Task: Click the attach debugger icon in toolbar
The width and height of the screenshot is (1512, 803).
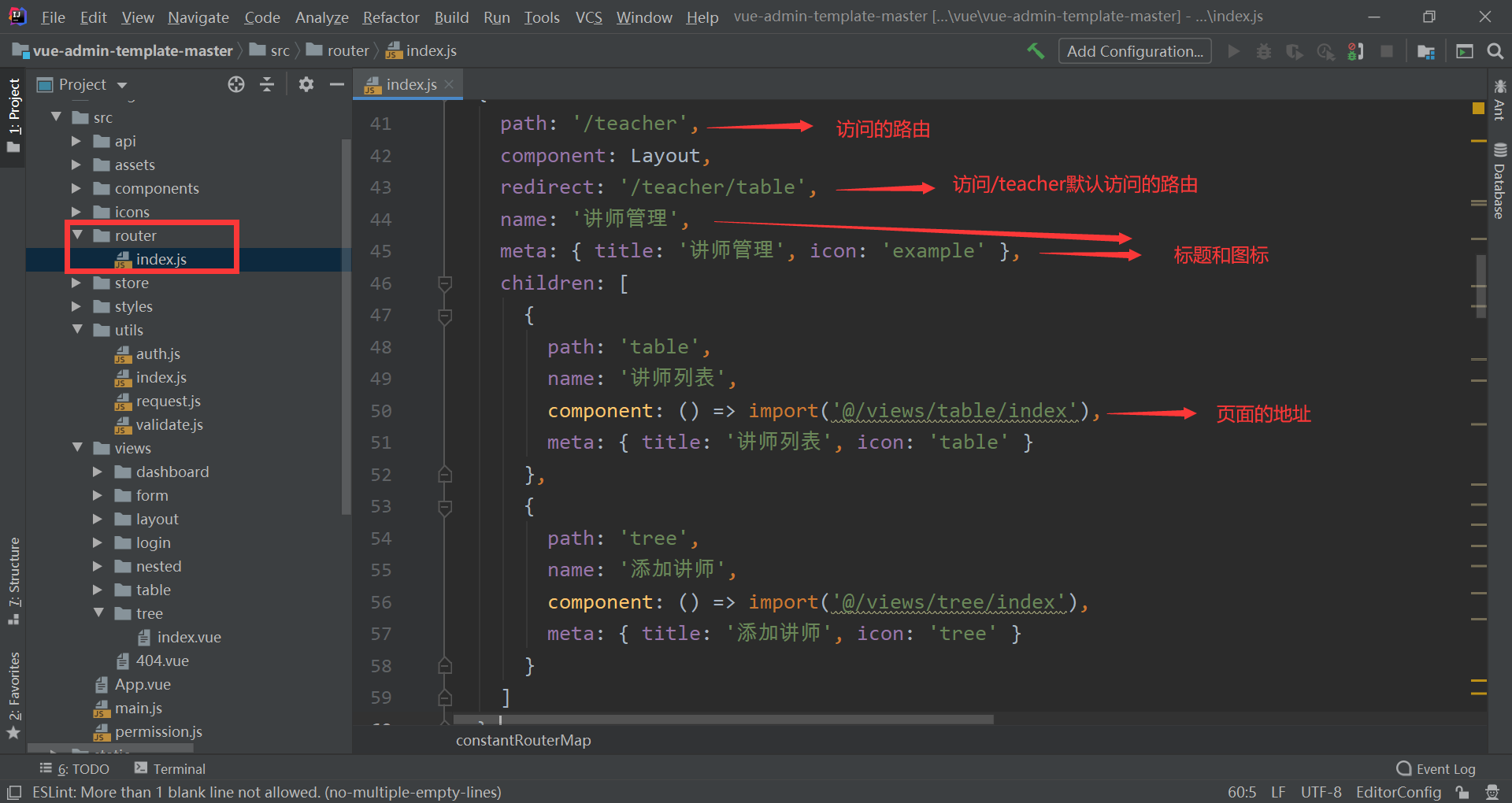Action: click(x=1355, y=51)
